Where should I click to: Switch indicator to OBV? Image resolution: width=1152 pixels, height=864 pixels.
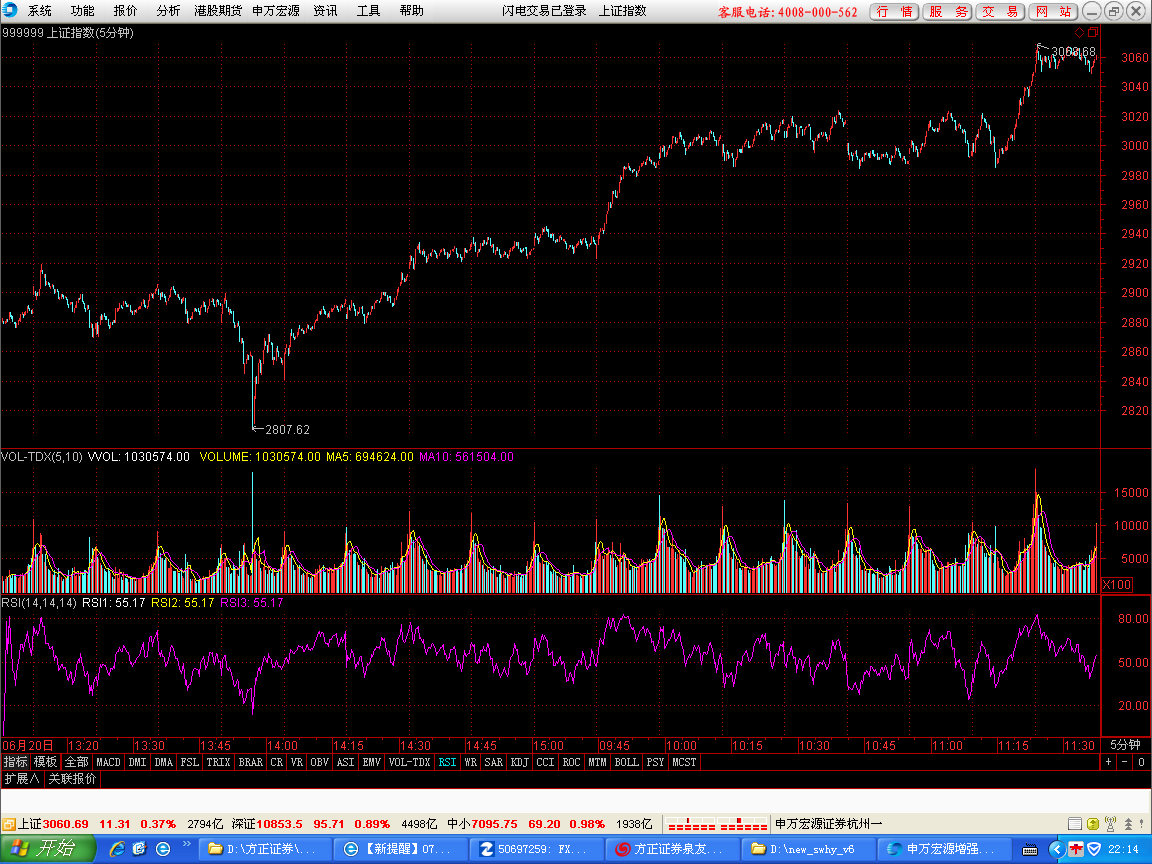pyautogui.click(x=320, y=762)
